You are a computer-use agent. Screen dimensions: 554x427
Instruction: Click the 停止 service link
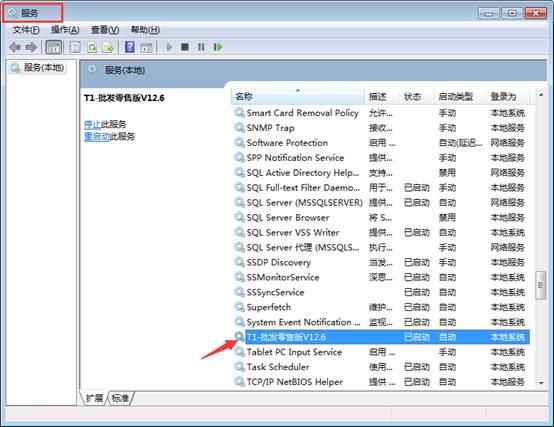(92, 124)
